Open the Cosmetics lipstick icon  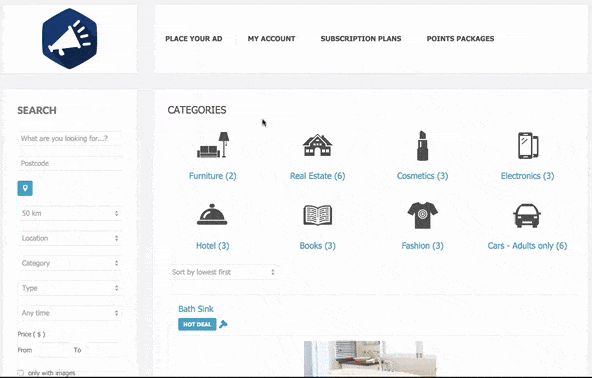(x=422, y=145)
